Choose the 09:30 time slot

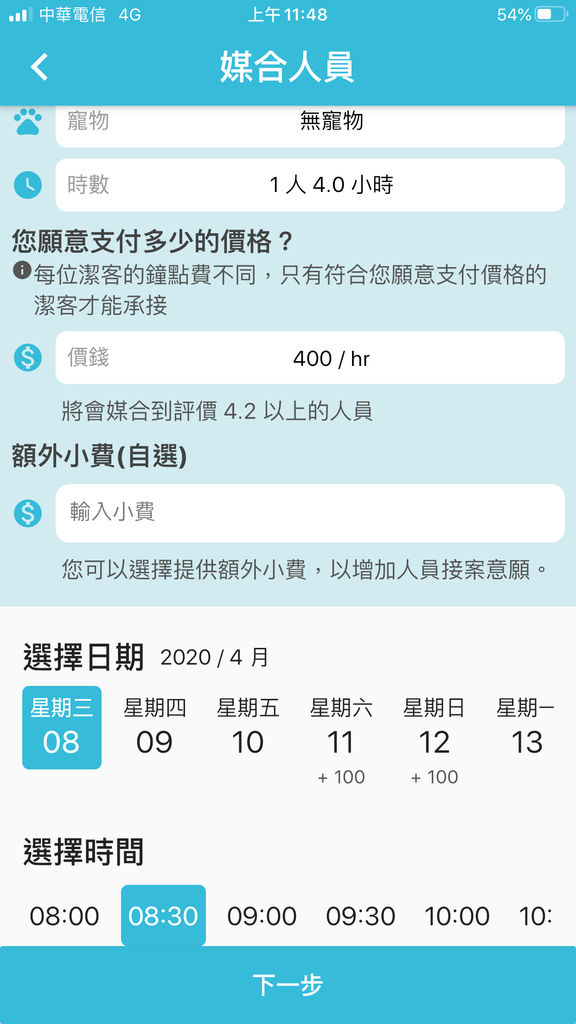pos(360,916)
